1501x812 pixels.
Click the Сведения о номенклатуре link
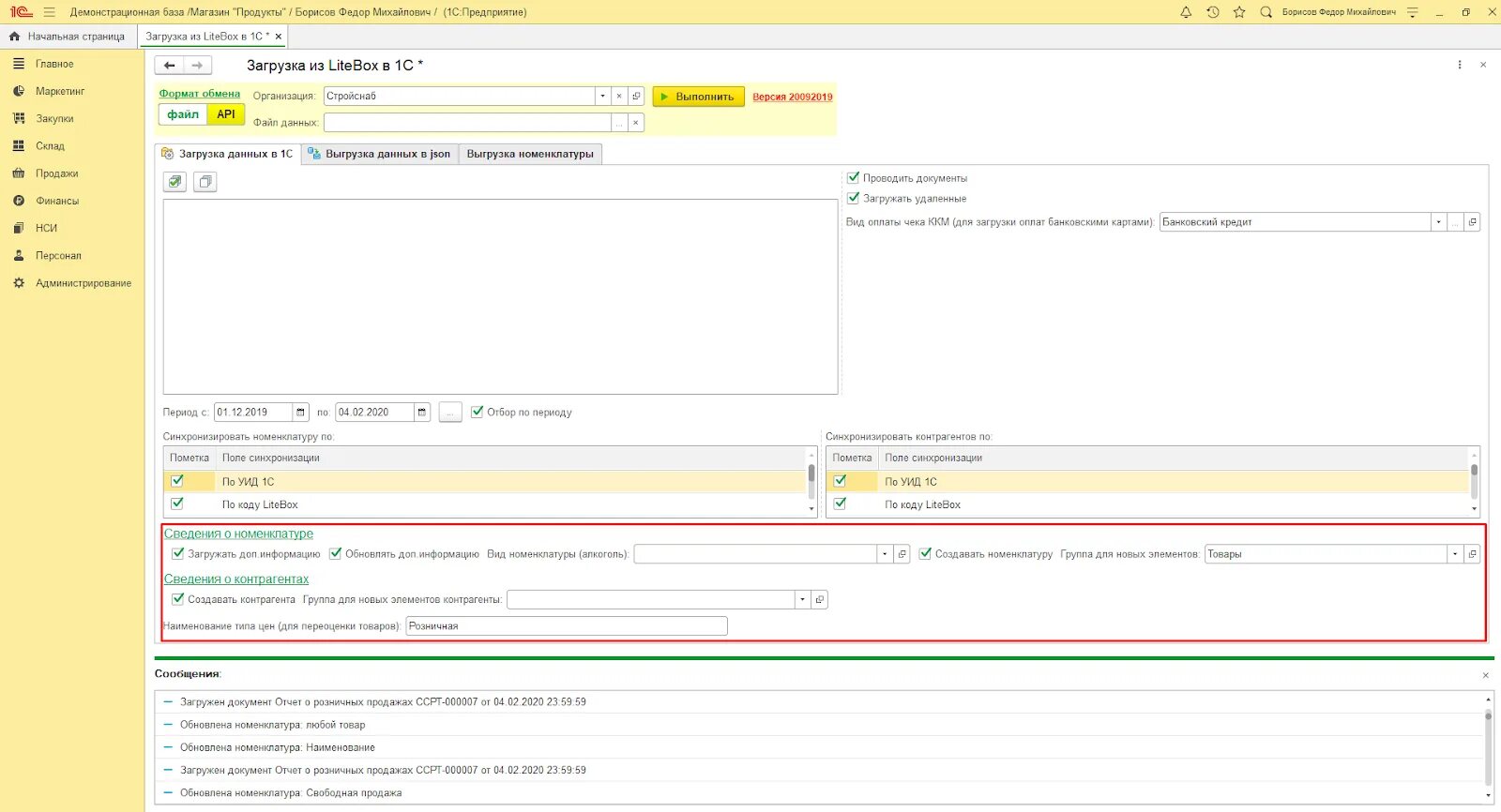tap(238, 534)
